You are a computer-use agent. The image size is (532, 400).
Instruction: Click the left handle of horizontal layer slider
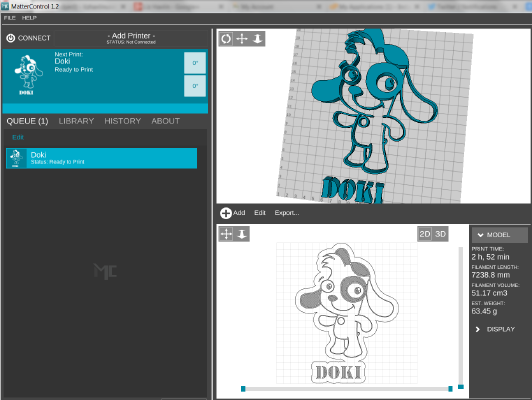243,389
